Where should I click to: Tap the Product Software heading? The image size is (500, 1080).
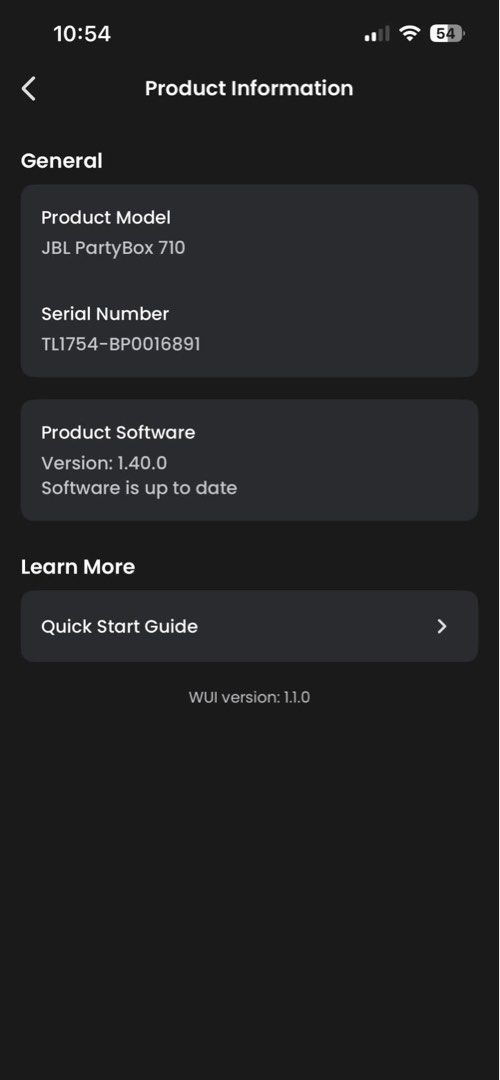tap(118, 433)
